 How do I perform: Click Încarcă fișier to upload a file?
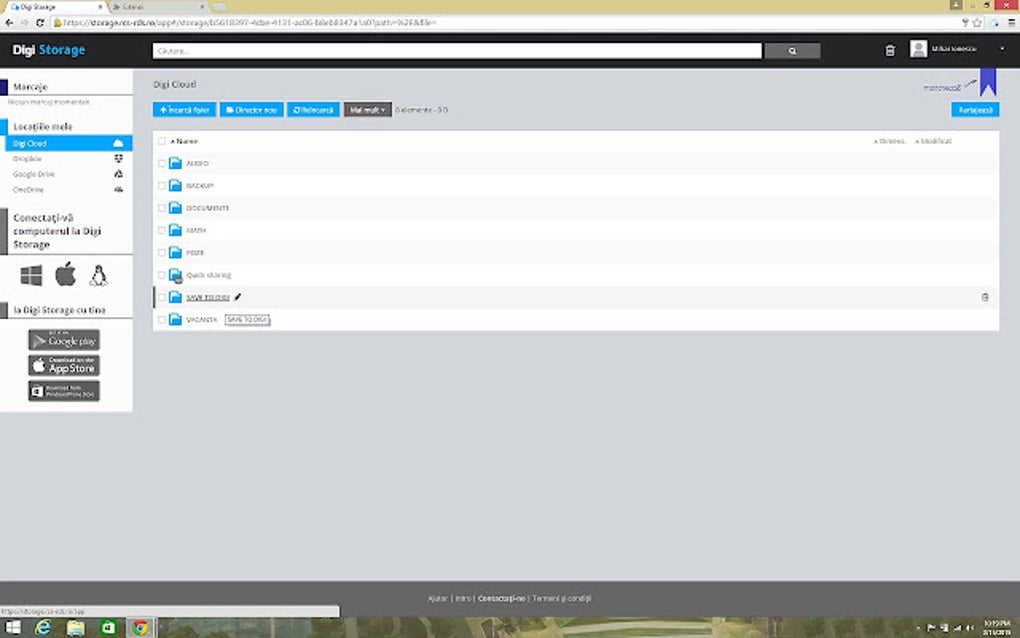pos(184,109)
